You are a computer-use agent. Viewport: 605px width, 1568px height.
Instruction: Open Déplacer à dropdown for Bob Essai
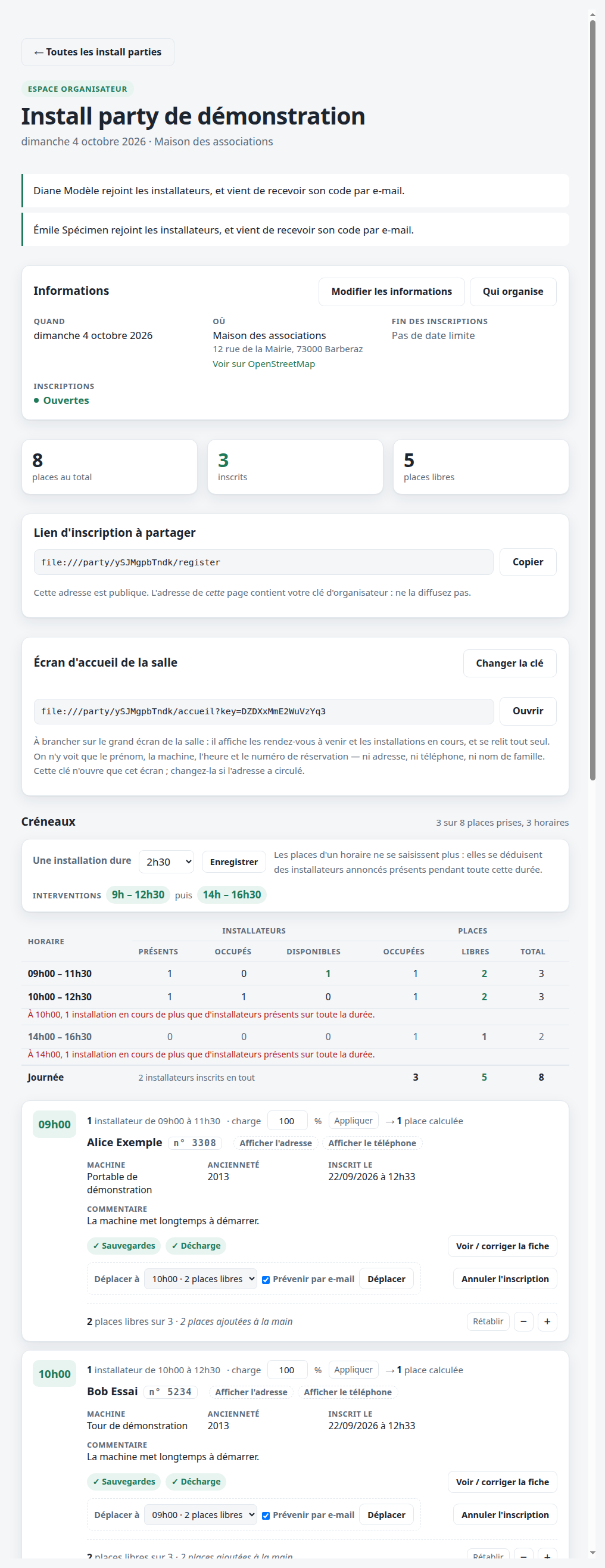click(200, 1515)
